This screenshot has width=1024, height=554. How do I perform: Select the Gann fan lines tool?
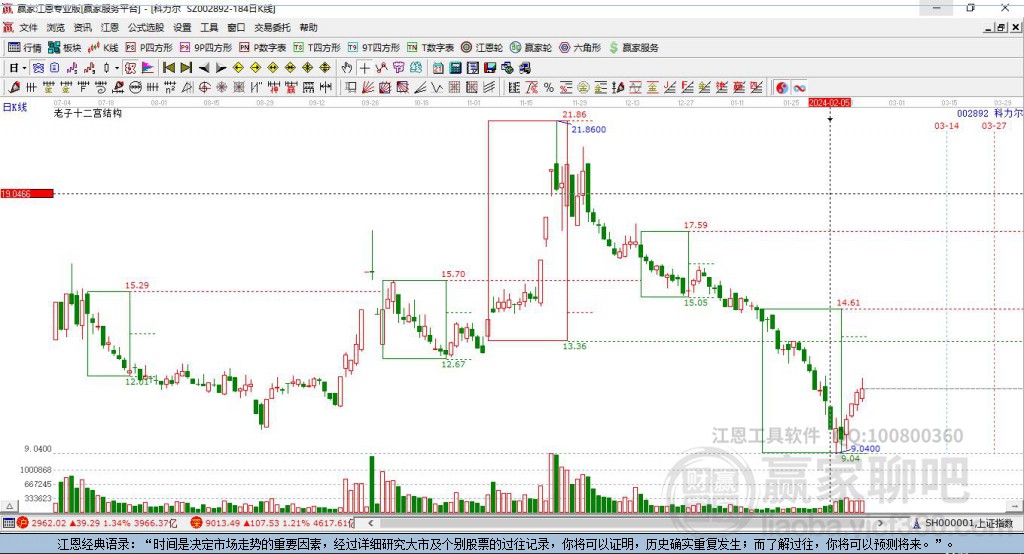(x=368, y=88)
